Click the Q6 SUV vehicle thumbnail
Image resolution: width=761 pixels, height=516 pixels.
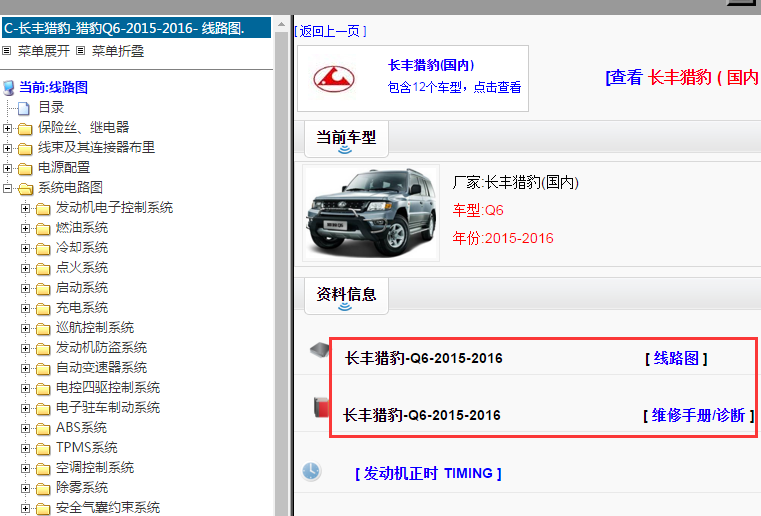371,213
